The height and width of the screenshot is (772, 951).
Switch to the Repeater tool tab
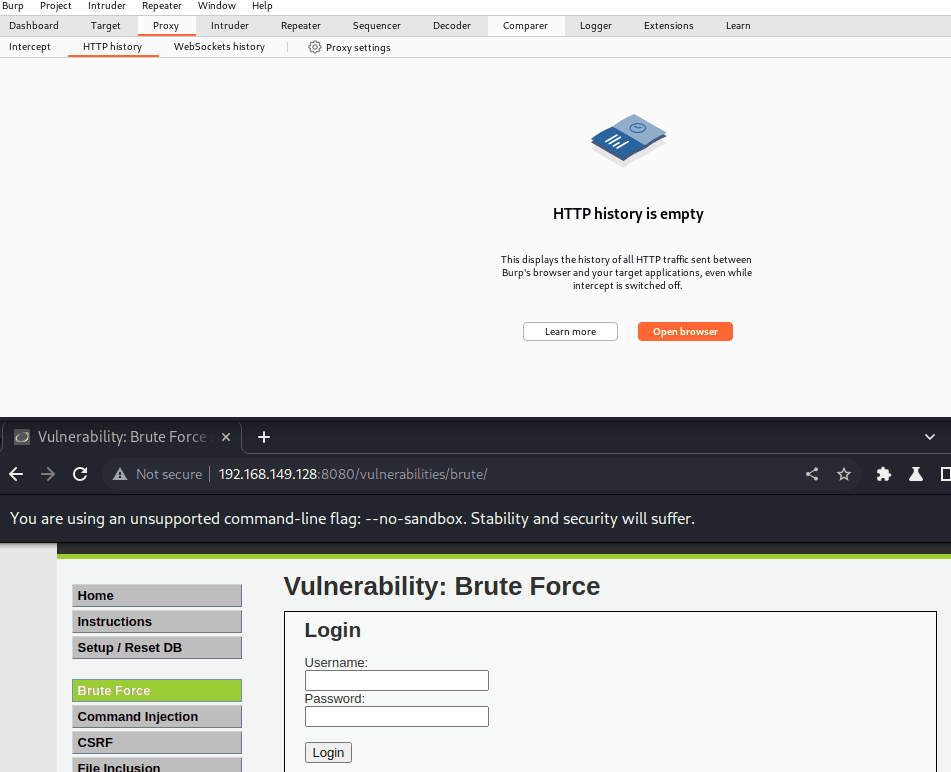coord(301,25)
